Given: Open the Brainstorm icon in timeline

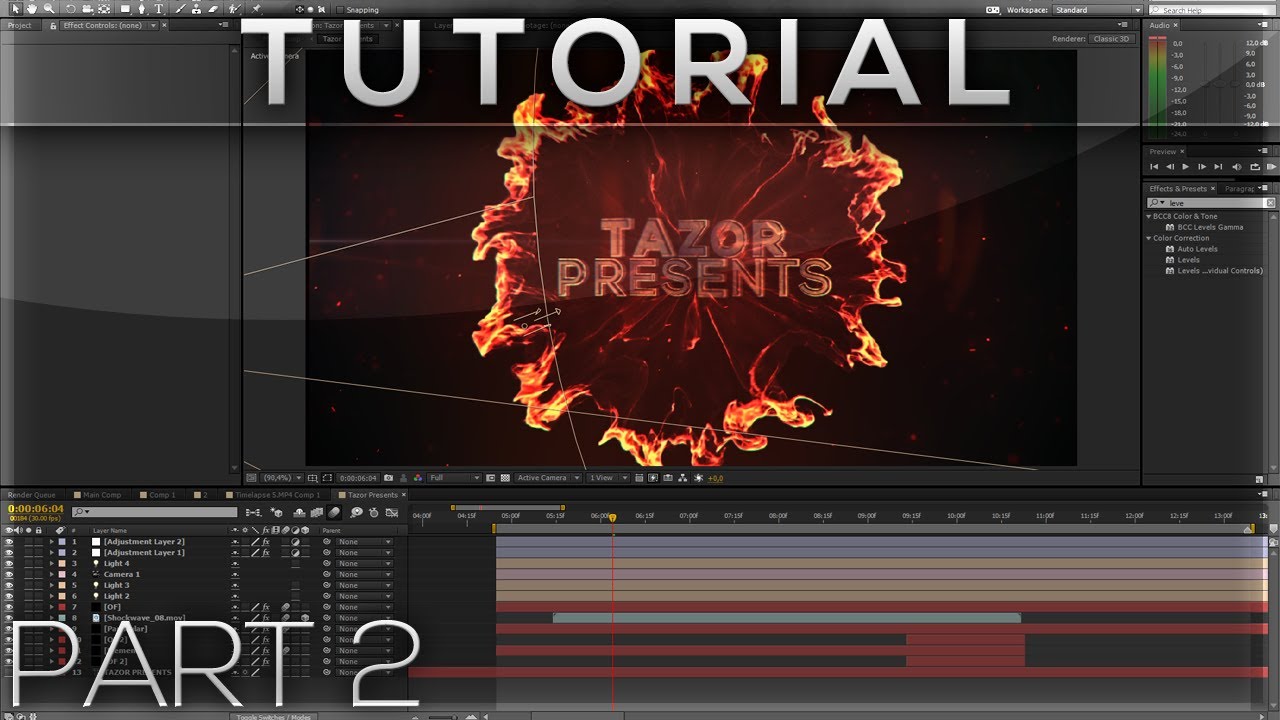Looking at the screenshot, I should pyautogui.click(x=356, y=512).
